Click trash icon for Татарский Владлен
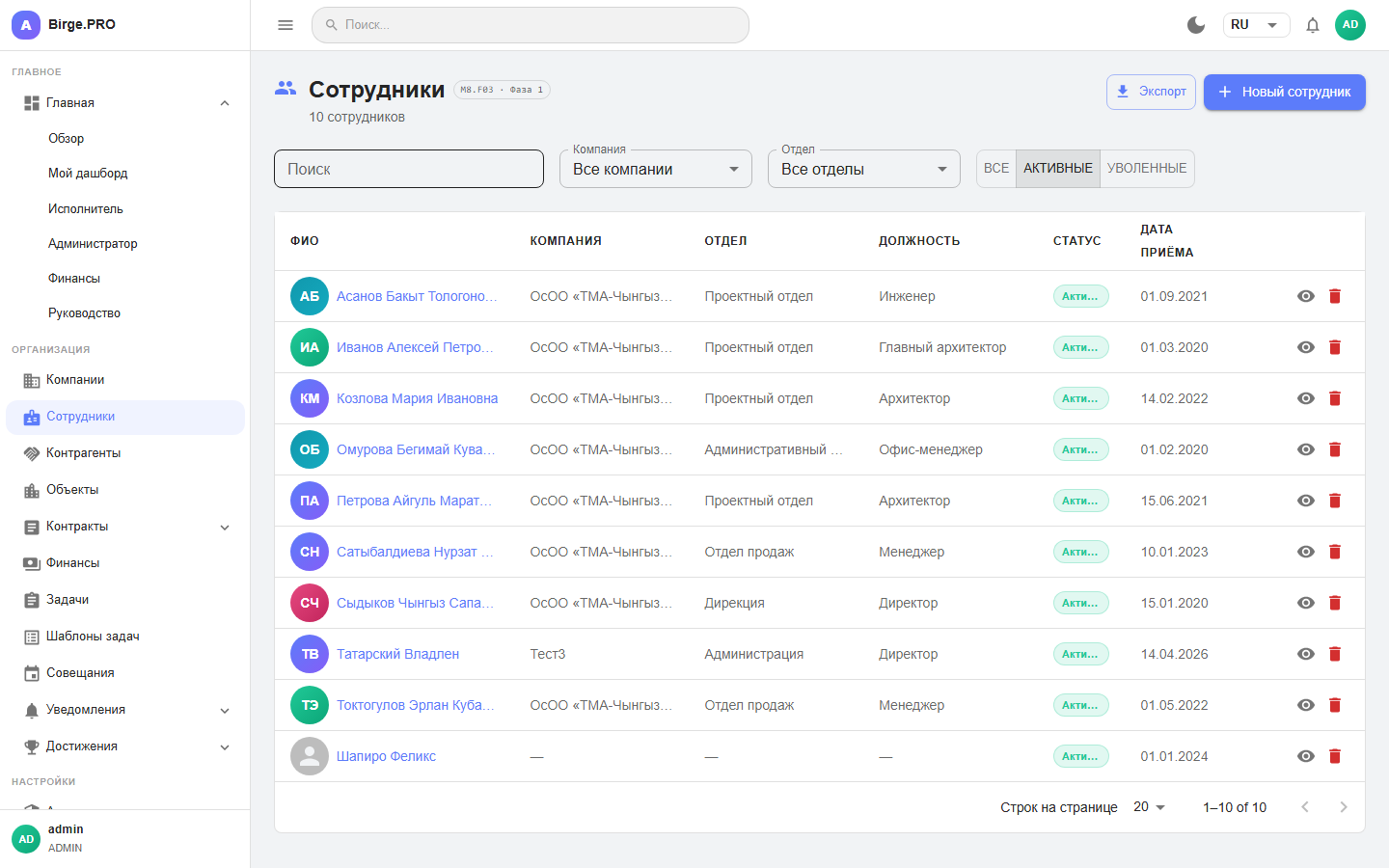The height and width of the screenshot is (868, 1389). tap(1335, 654)
